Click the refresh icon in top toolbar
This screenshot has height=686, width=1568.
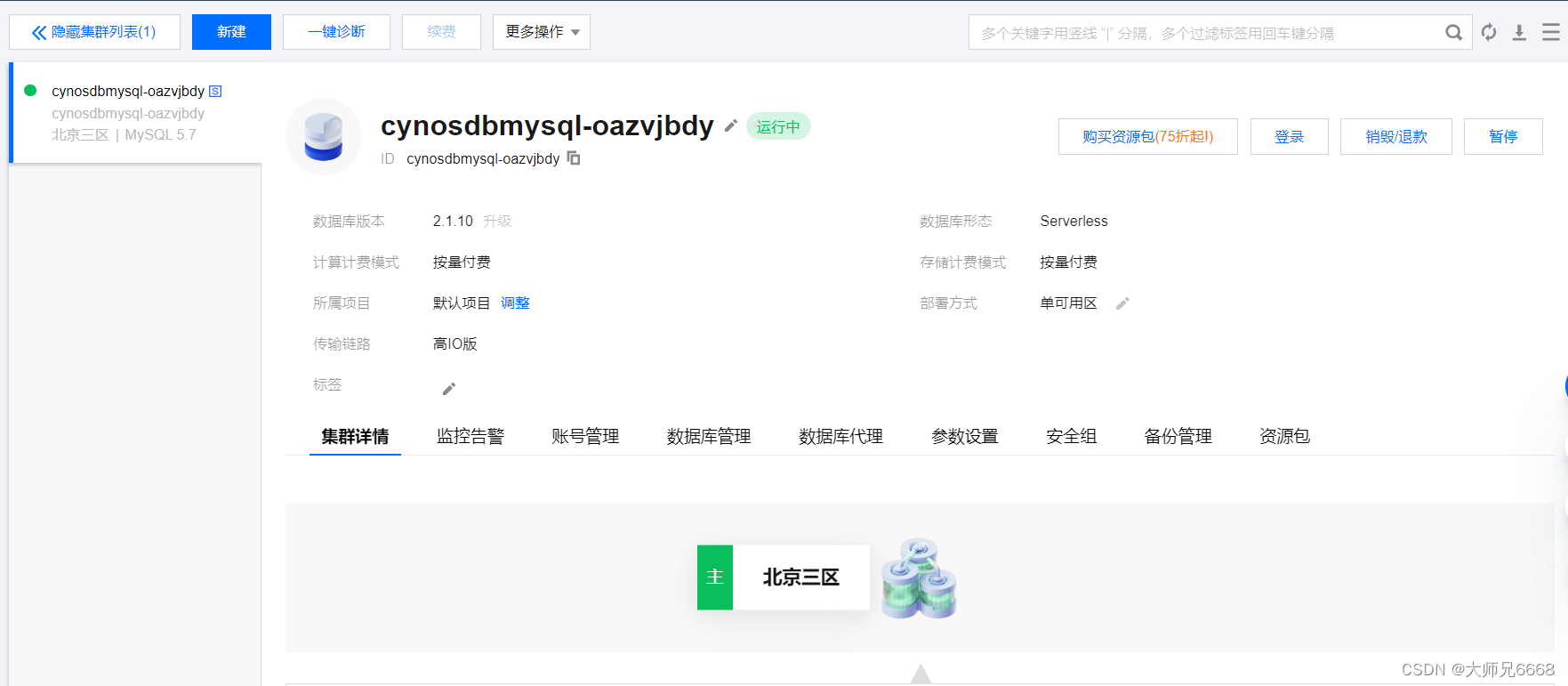point(1489,33)
